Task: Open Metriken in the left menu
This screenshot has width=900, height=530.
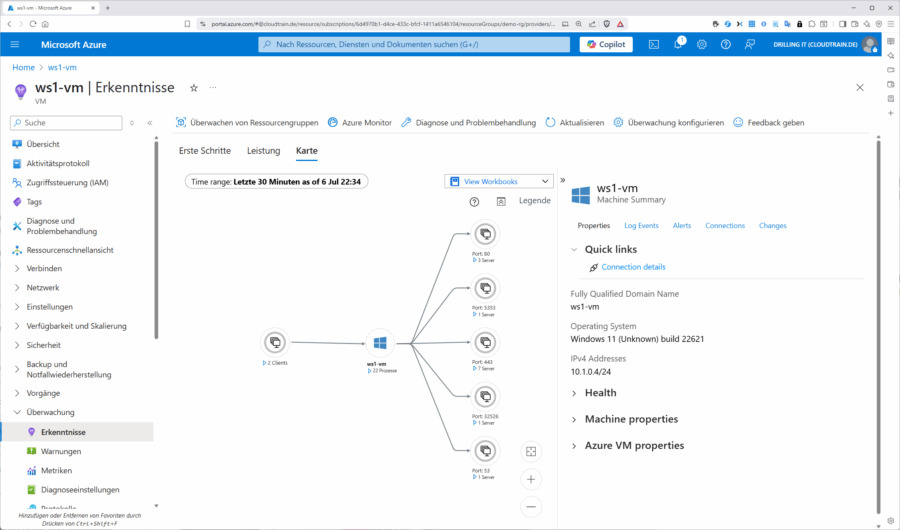Action: click(56, 470)
